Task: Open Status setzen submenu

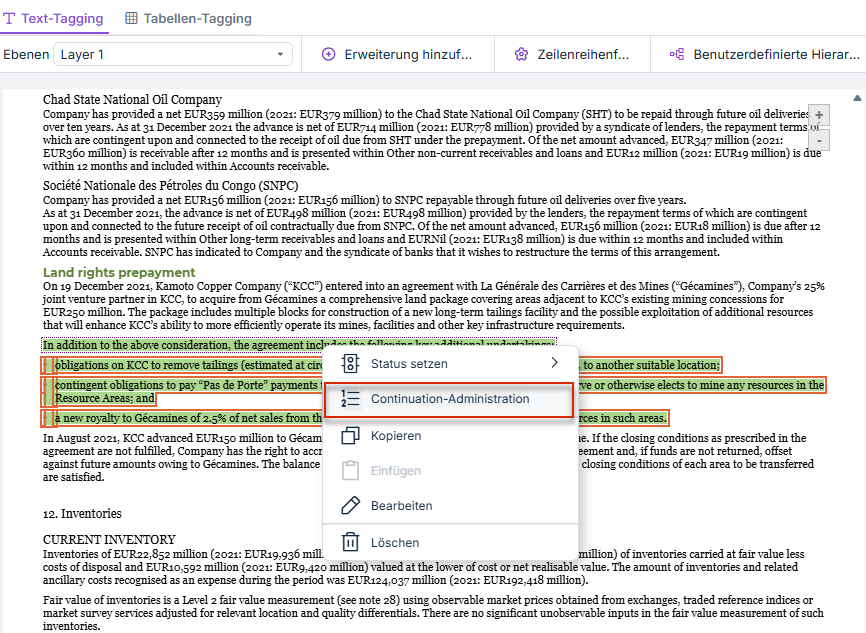Action: pyautogui.click(x=451, y=363)
